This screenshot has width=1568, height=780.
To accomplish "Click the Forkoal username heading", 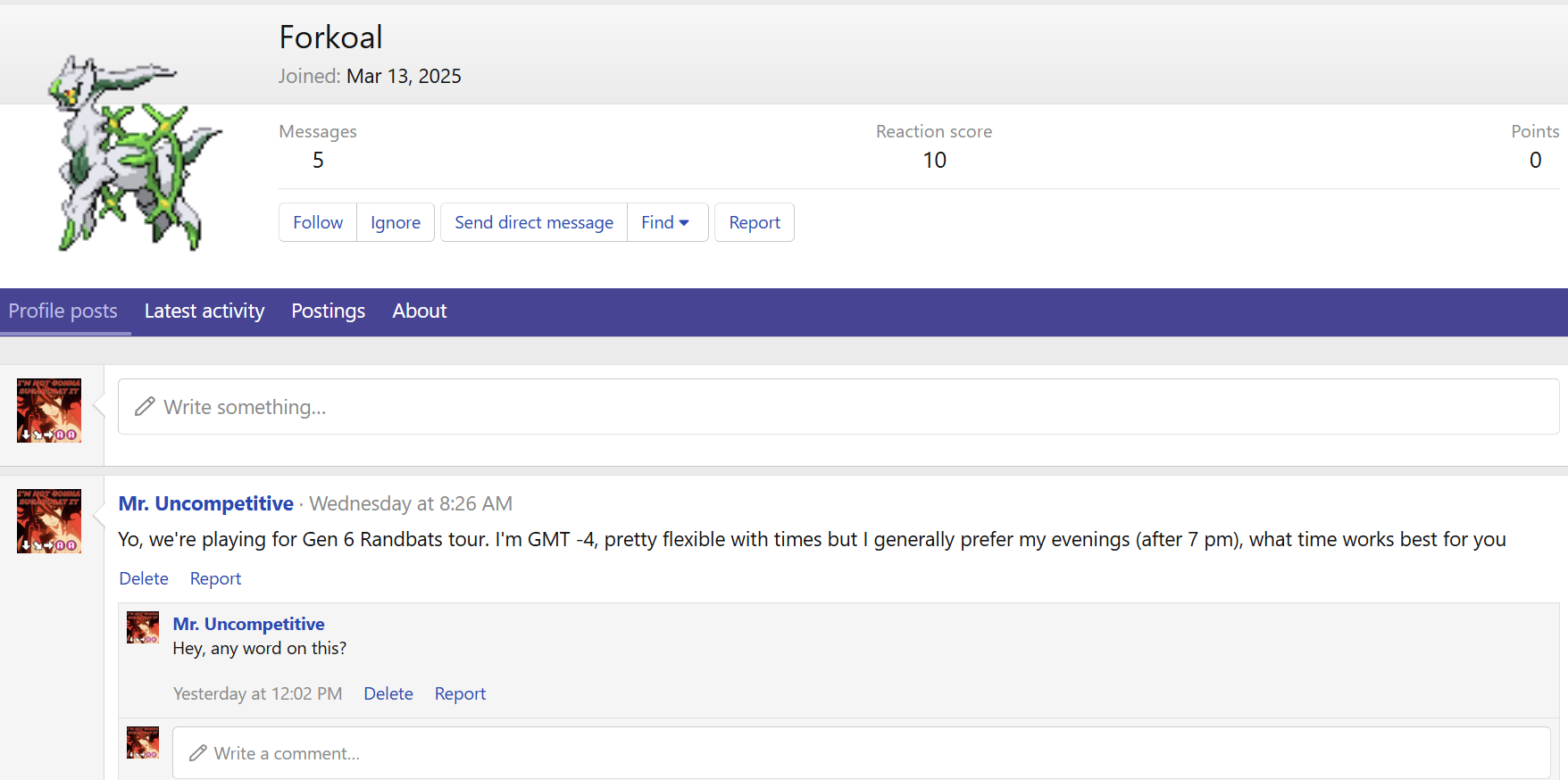I will click(330, 37).
